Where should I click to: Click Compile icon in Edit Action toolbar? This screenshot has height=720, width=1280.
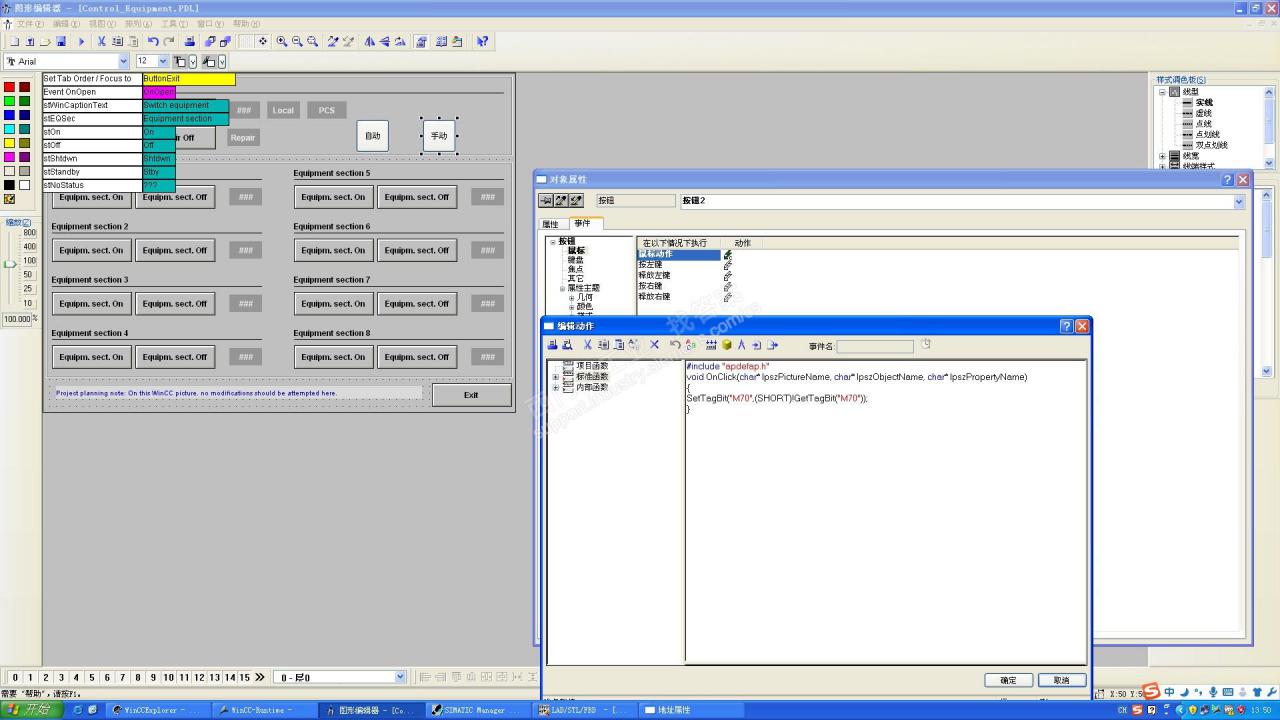(711, 345)
